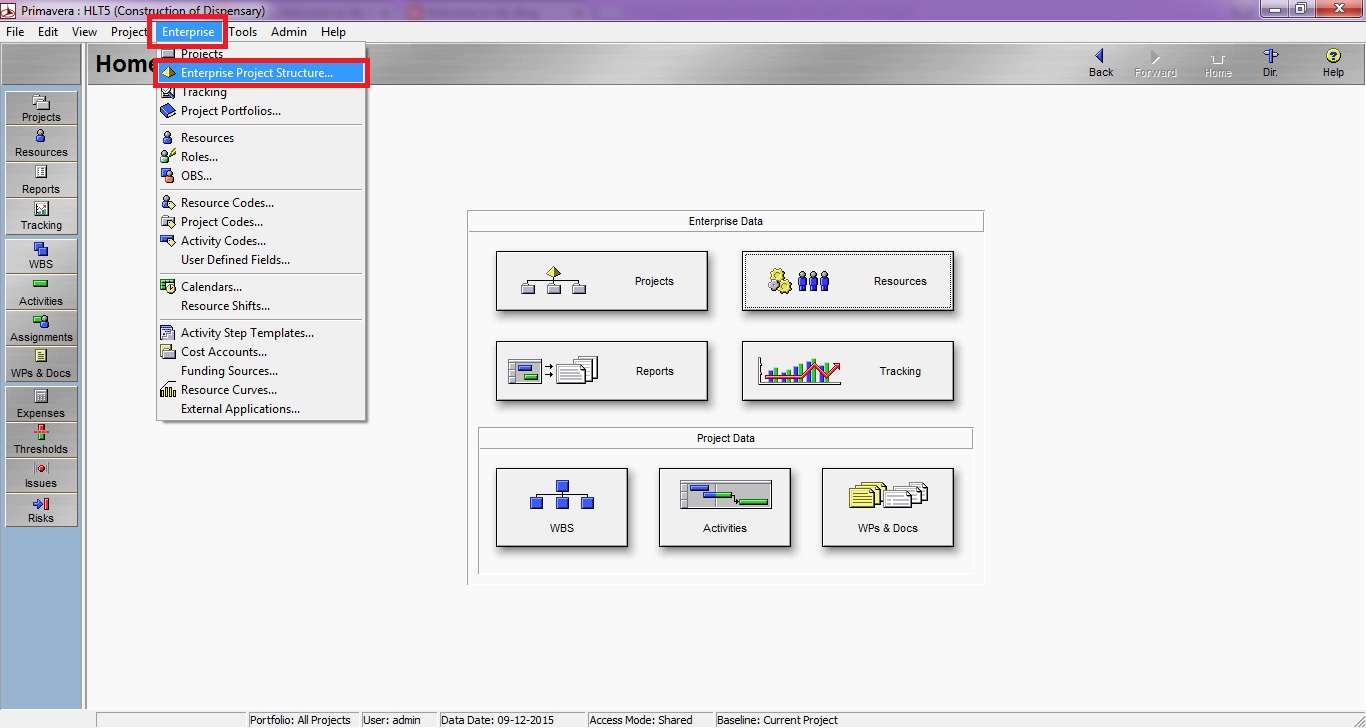The width and height of the screenshot is (1366, 728).
Task: Select the Expenses sidebar icon
Action: (40, 404)
